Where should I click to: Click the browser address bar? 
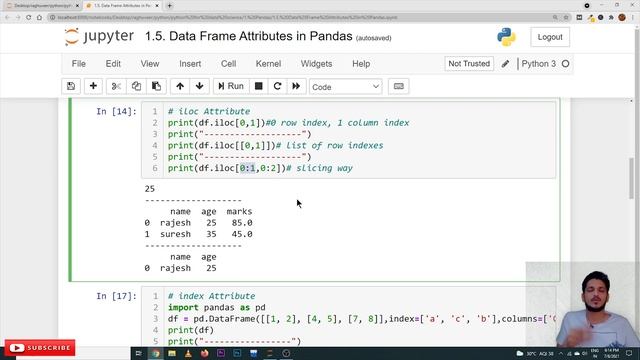pyautogui.click(x=302, y=18)
